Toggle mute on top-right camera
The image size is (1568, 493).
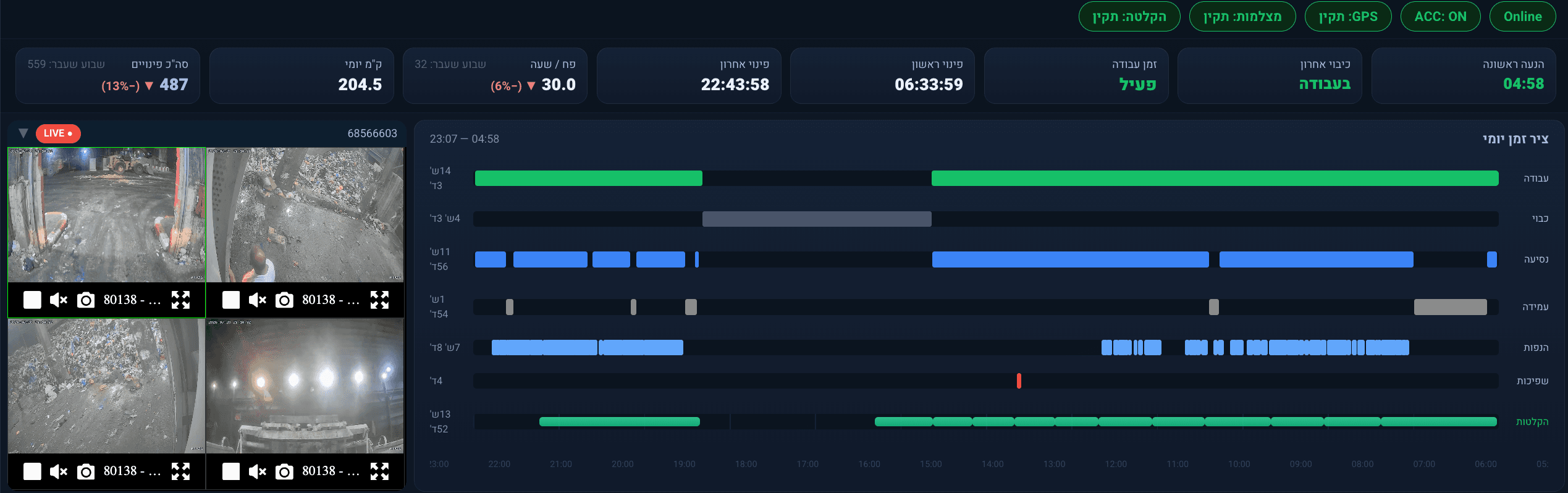pos(257,300)
